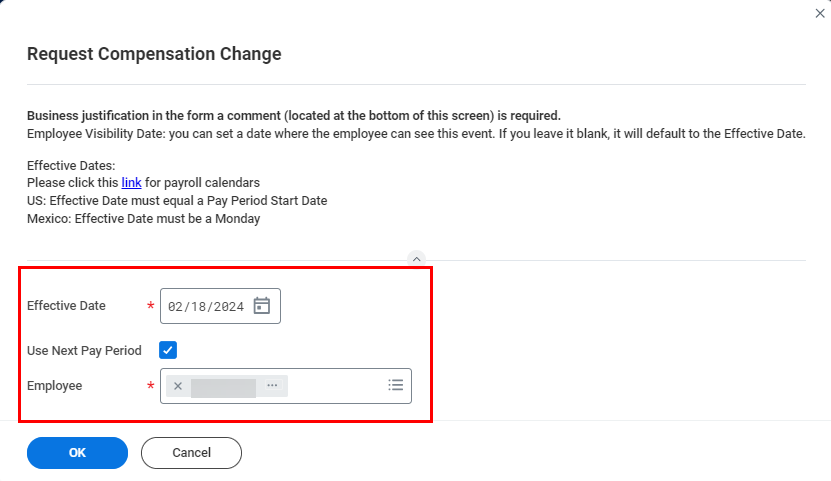Image resolution: width=831 pixels, height=481 pixels.
Task: Select the year segment 2024 in Effective Date
Action: (x=228, y=307)
